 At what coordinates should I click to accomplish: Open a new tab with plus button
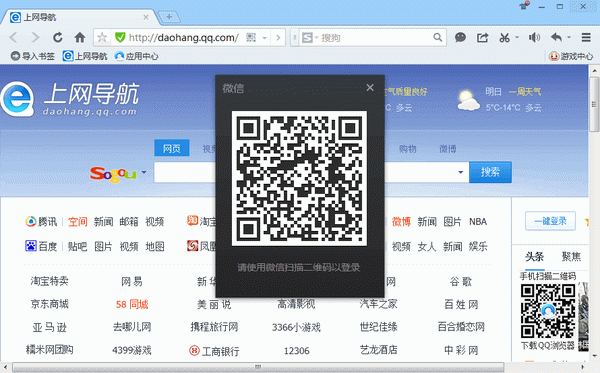point(169,17)
